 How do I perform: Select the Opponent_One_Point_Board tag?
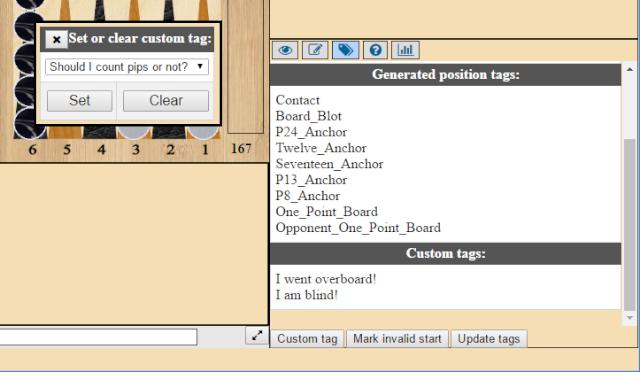pyautogui.click(x=358, y=227)
